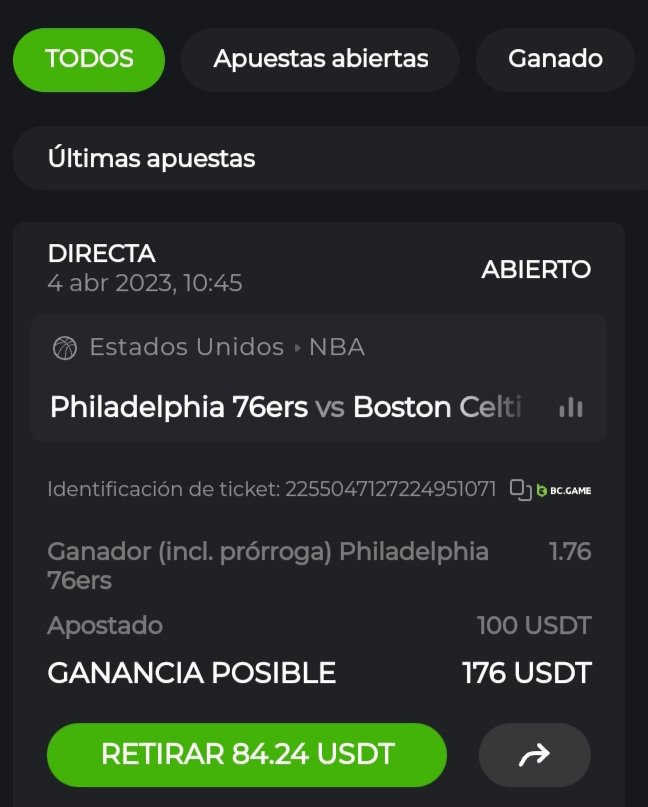Open the Ganado tab

click(555, 59)
